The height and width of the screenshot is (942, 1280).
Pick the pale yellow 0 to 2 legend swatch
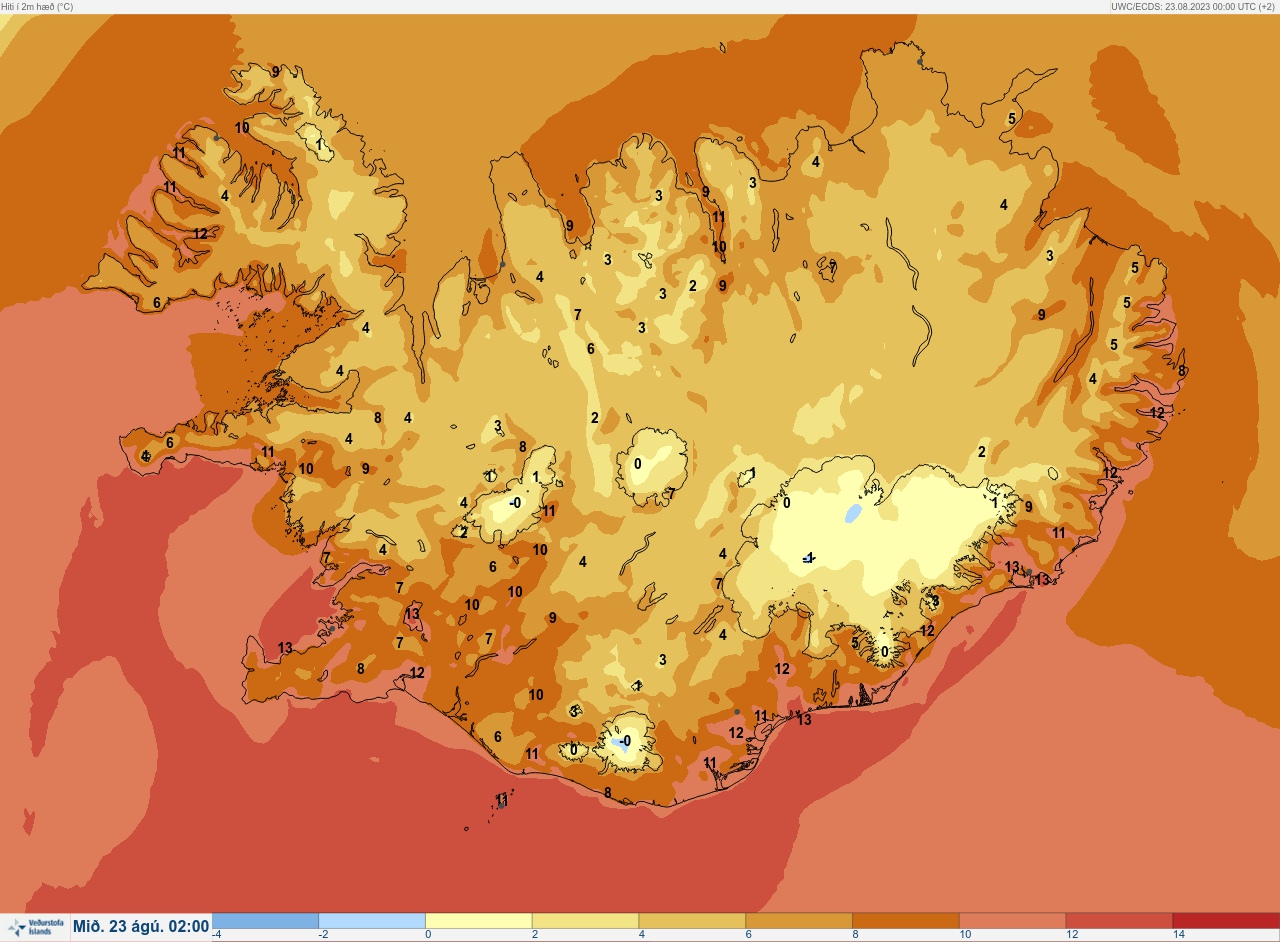[x=479, y=921]
